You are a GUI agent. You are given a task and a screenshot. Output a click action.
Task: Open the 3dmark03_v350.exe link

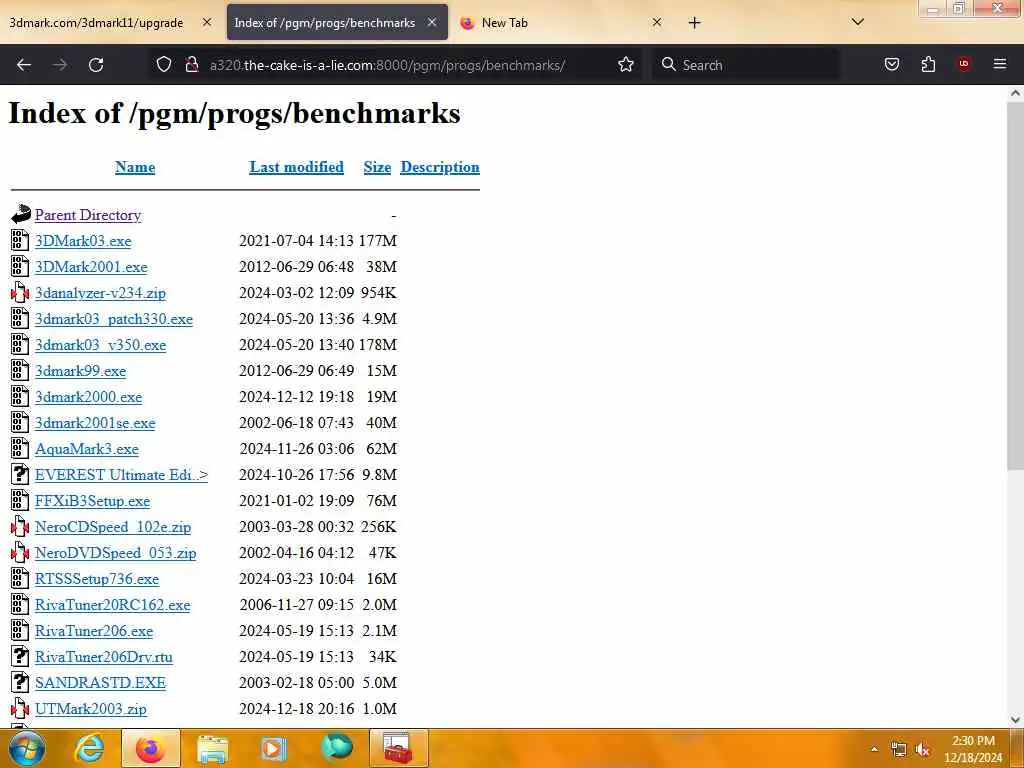[101, 345]
